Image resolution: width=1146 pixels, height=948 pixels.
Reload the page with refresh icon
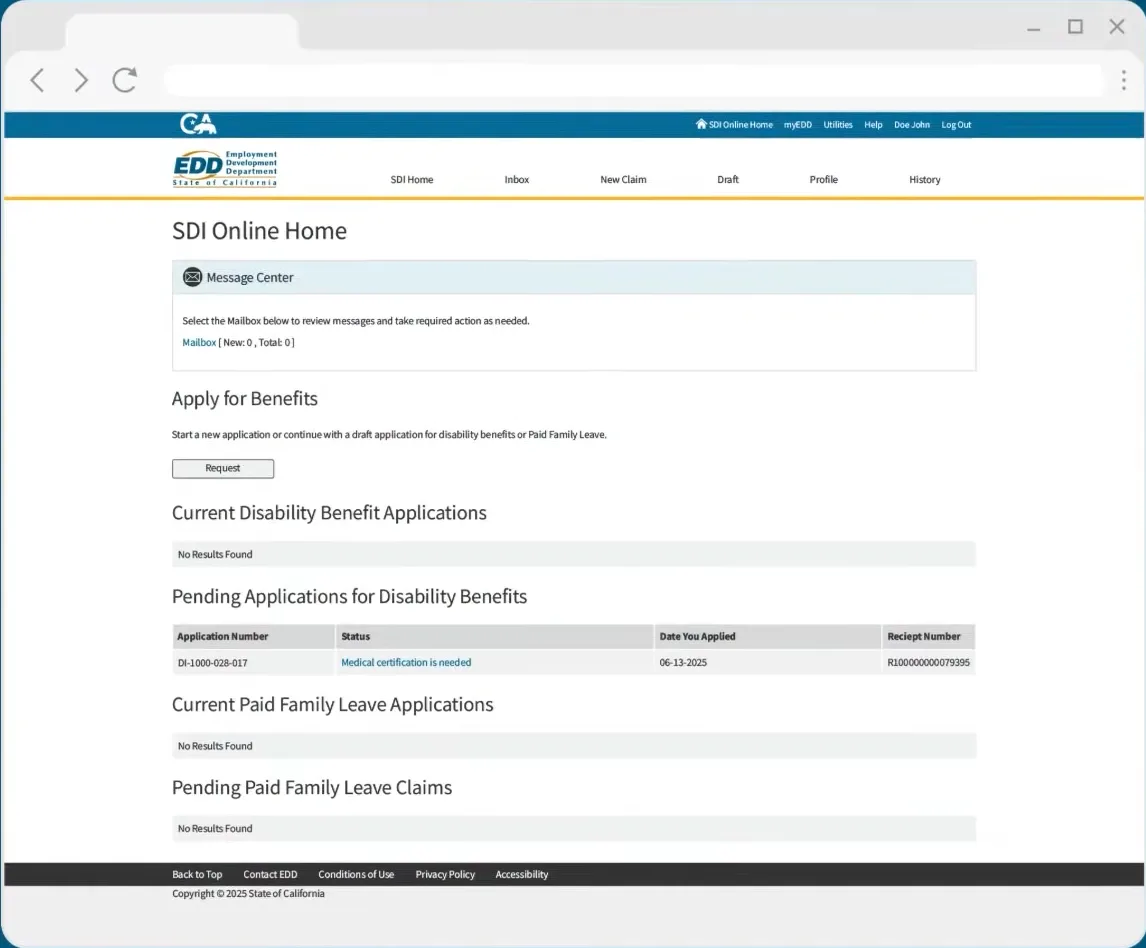(x=125, y=80)
